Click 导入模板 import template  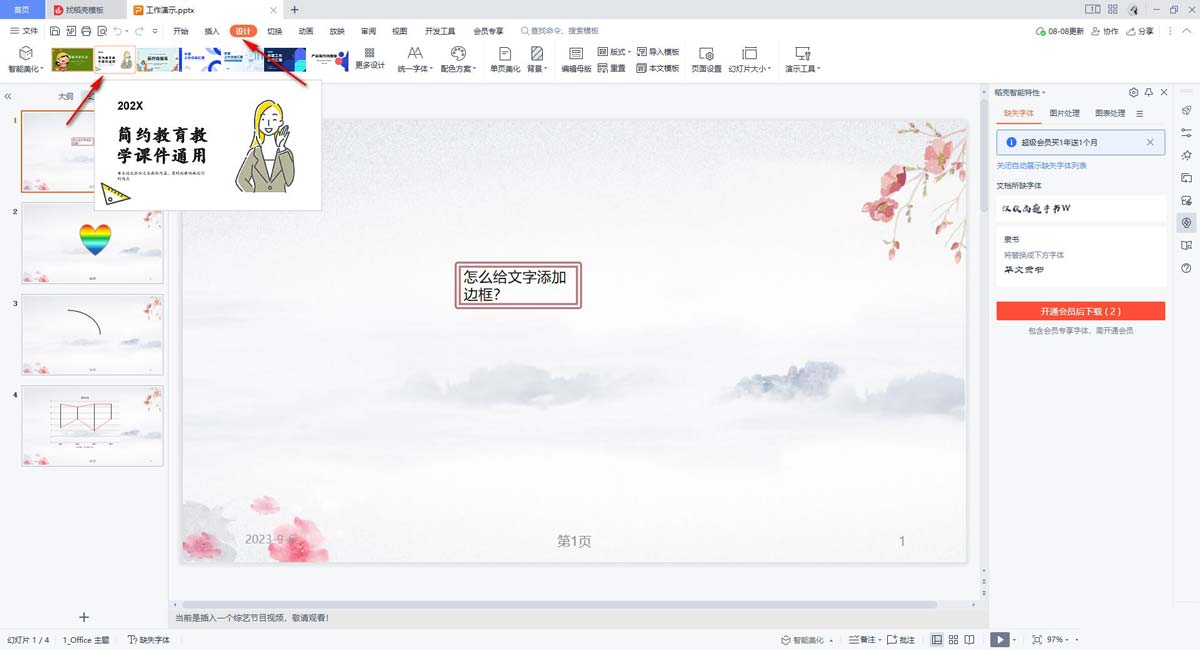pos(658,51)
